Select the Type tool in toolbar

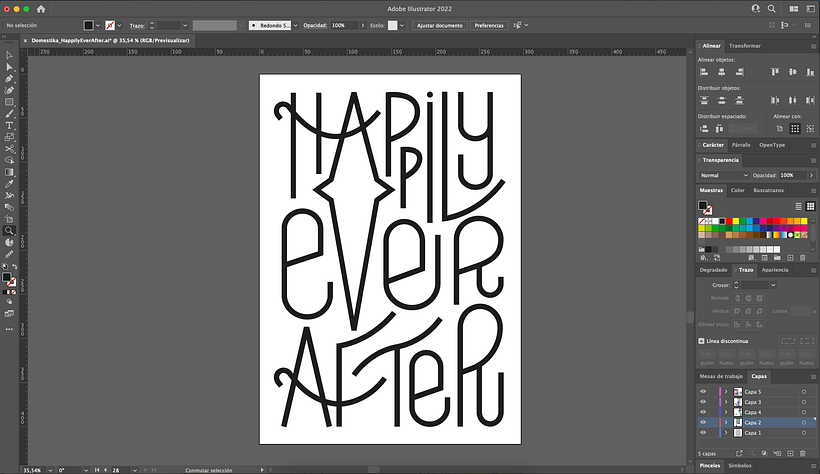coord(9,126)
